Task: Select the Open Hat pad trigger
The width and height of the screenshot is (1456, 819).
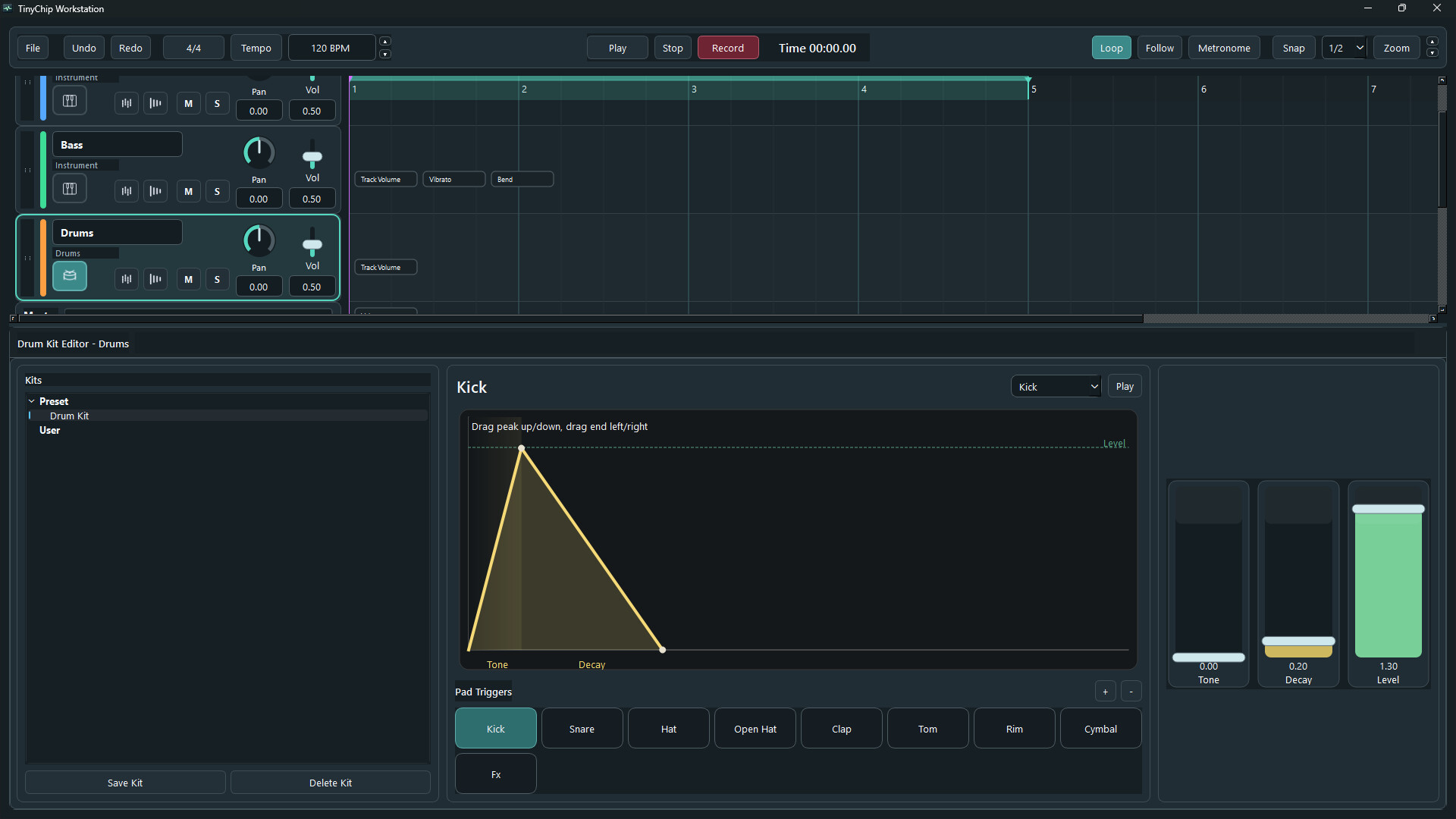Action: 755,729
